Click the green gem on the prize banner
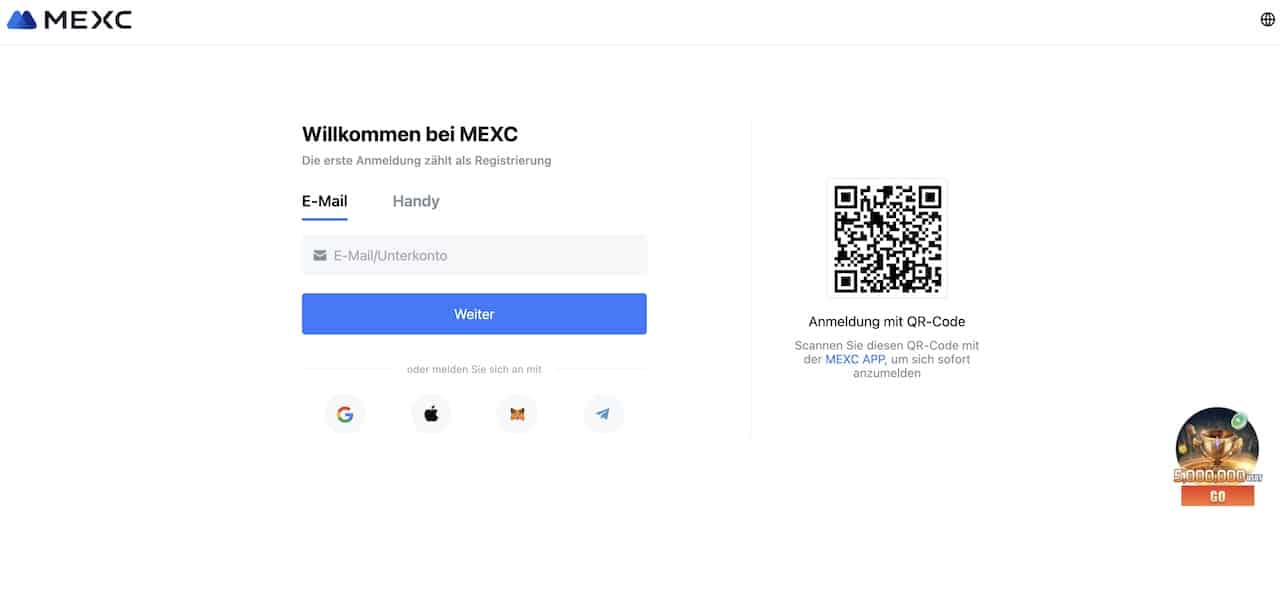1280x601 pixels. (1239, 420)
